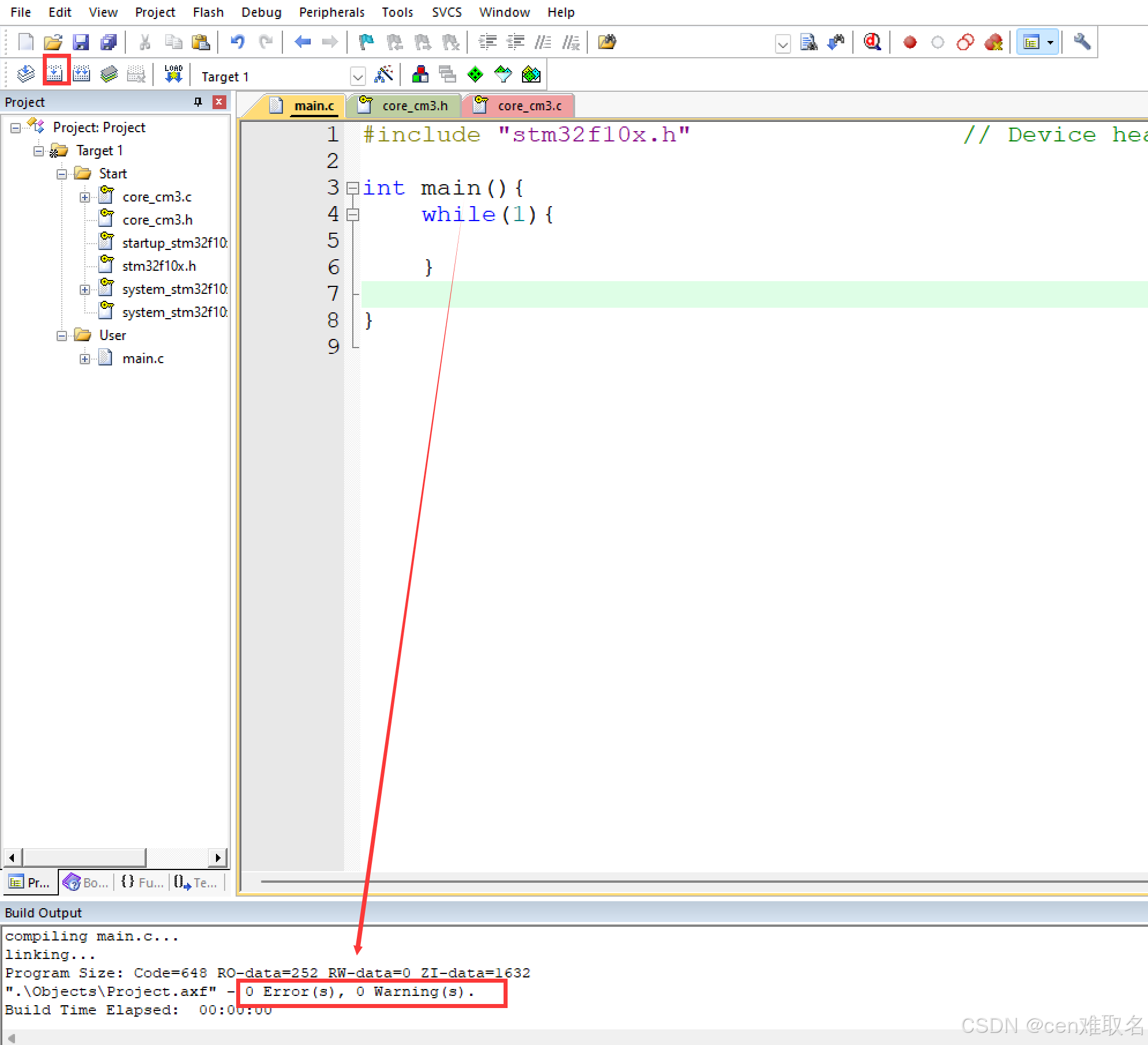The image size is (1148, 1045).
Task: Open the Target 1 dropdown
Action: point(358,77)
